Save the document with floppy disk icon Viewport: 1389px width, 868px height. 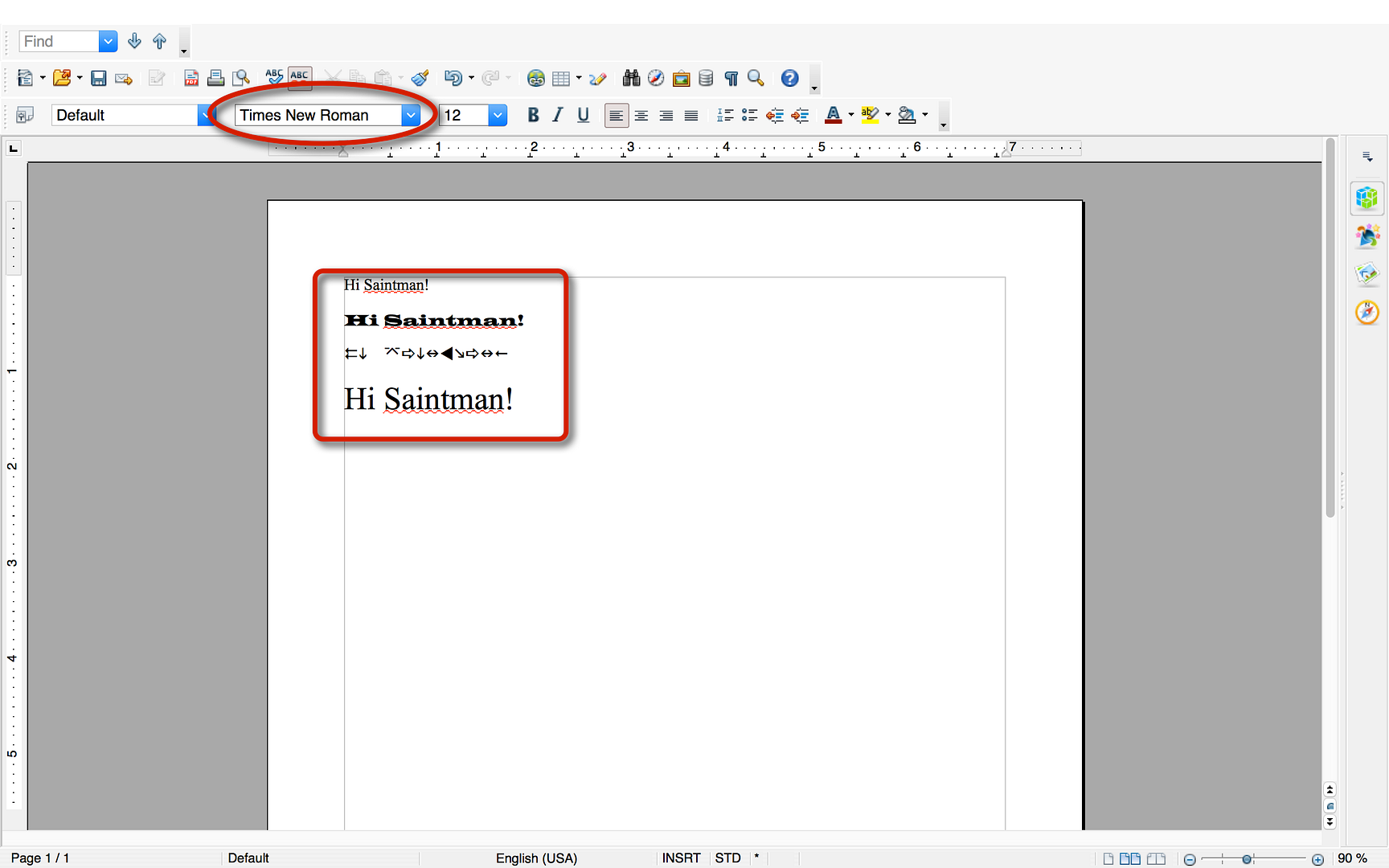click(98, 78)
